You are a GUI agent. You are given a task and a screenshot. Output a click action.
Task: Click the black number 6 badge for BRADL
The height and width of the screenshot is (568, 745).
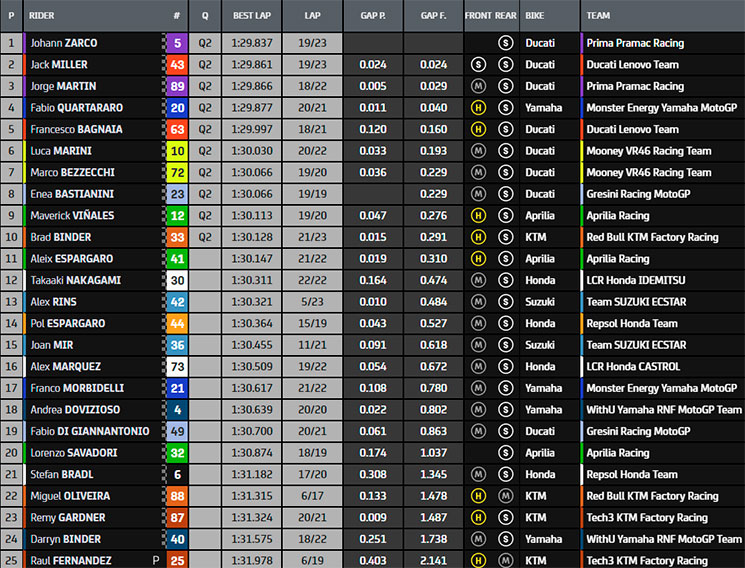click(x=177, y=474)
